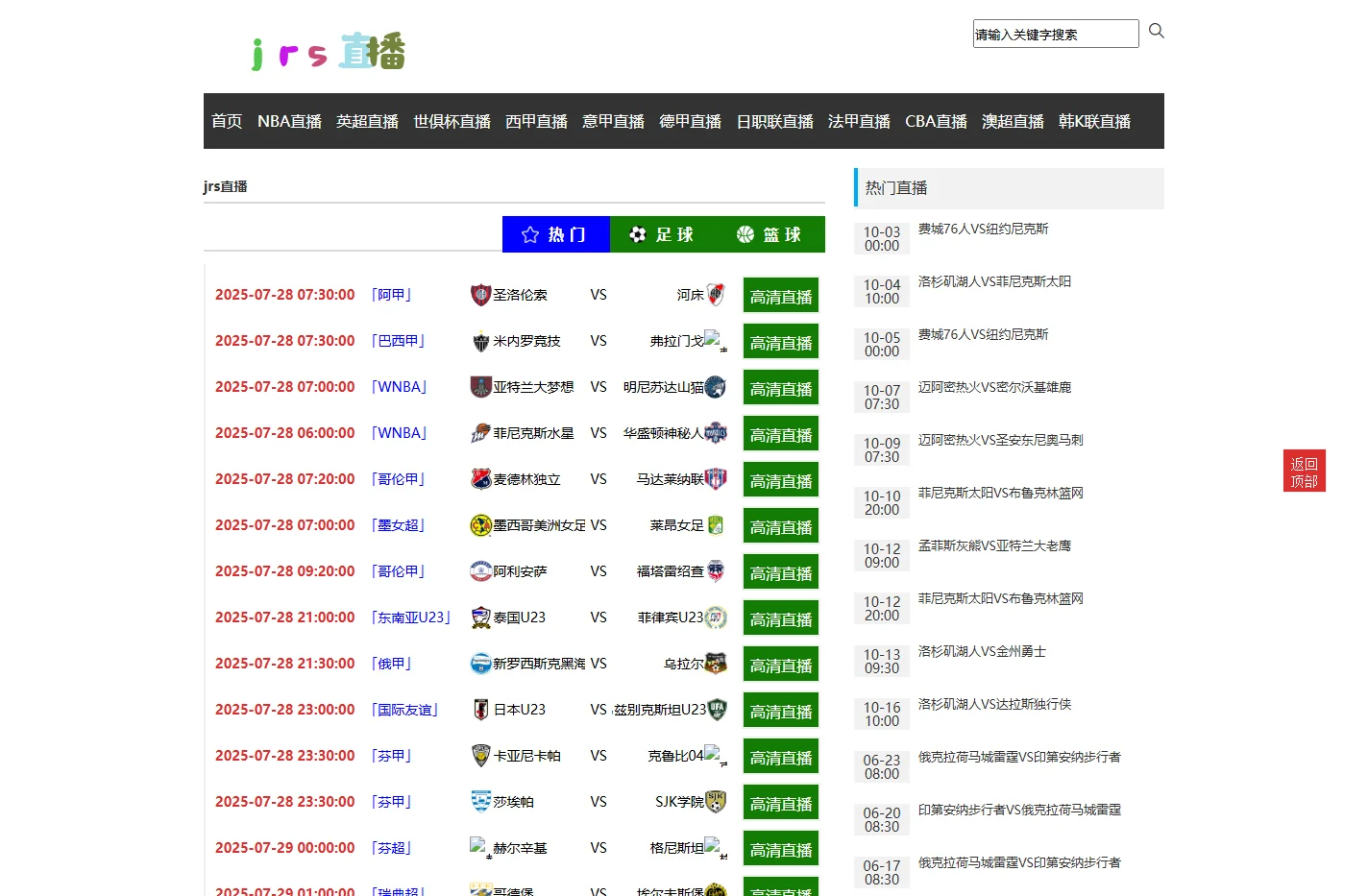
Task: Switch to the 热门 tab
Action: click(556, 234)
